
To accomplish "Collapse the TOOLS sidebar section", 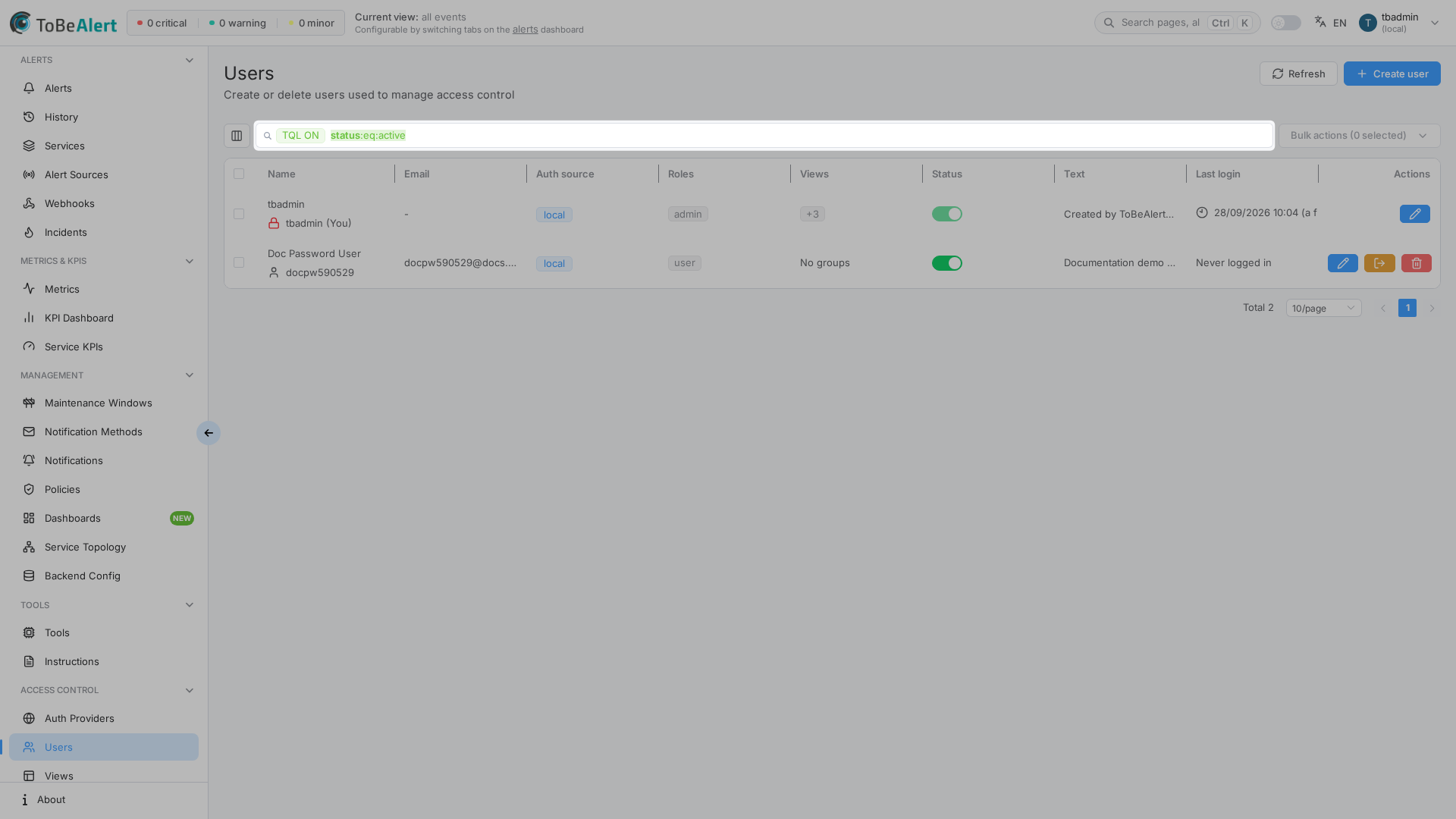I will 107,605.
